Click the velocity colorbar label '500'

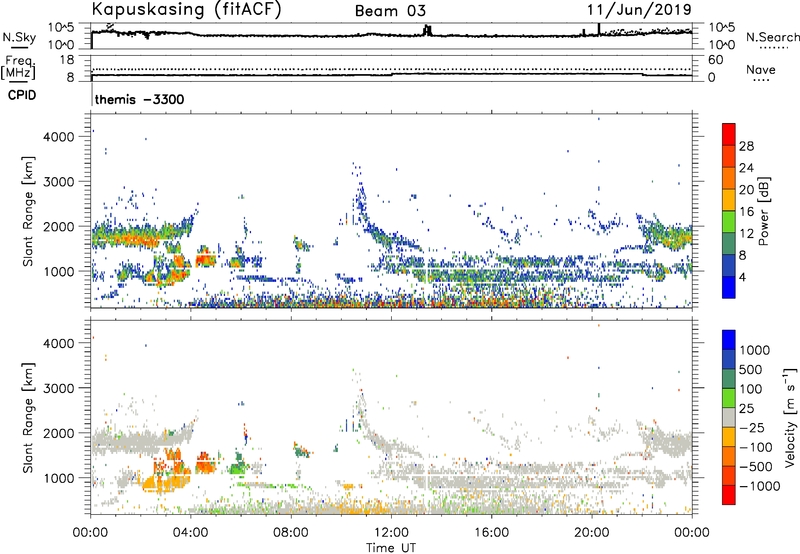point(751,369)
